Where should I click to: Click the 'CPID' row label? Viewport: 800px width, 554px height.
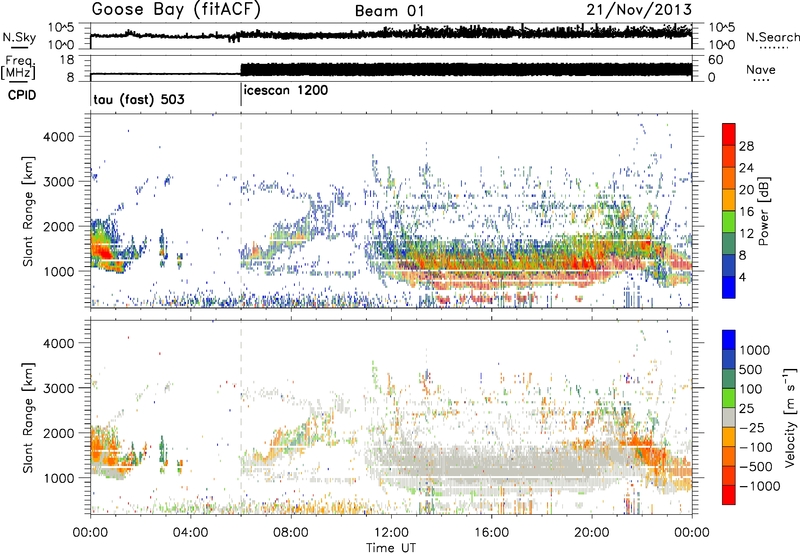22,95
